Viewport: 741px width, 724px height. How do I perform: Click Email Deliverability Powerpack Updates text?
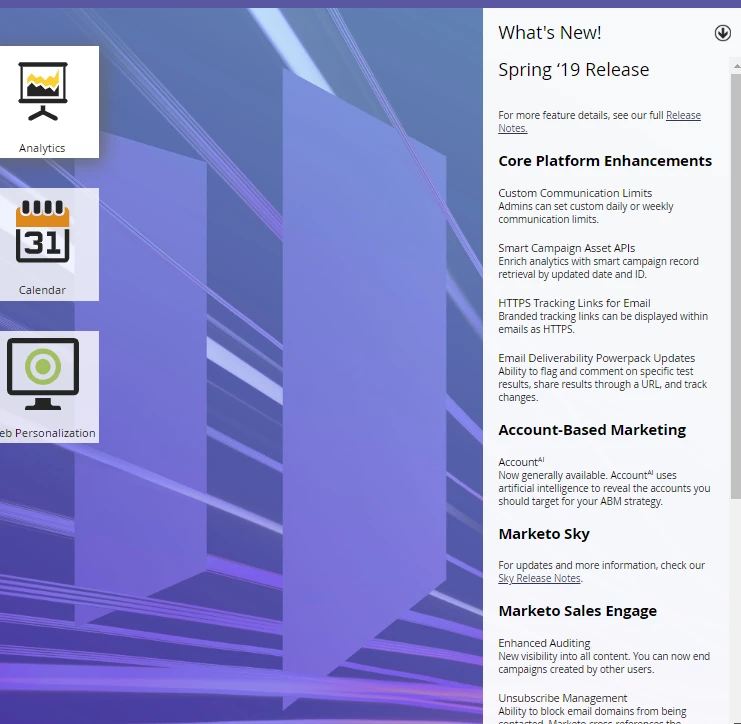click(x=596, y=358)
